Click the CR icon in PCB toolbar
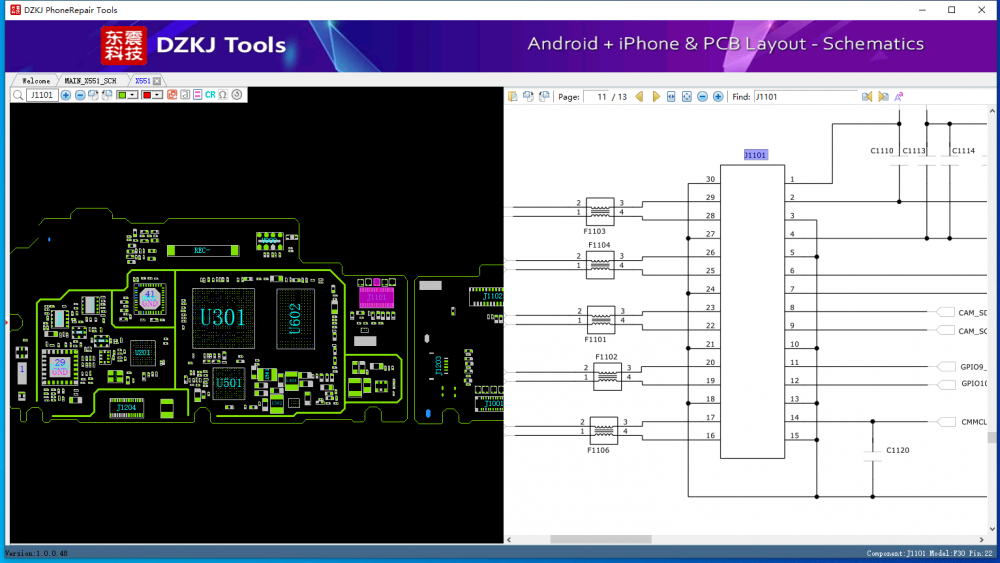 point(210,95)
